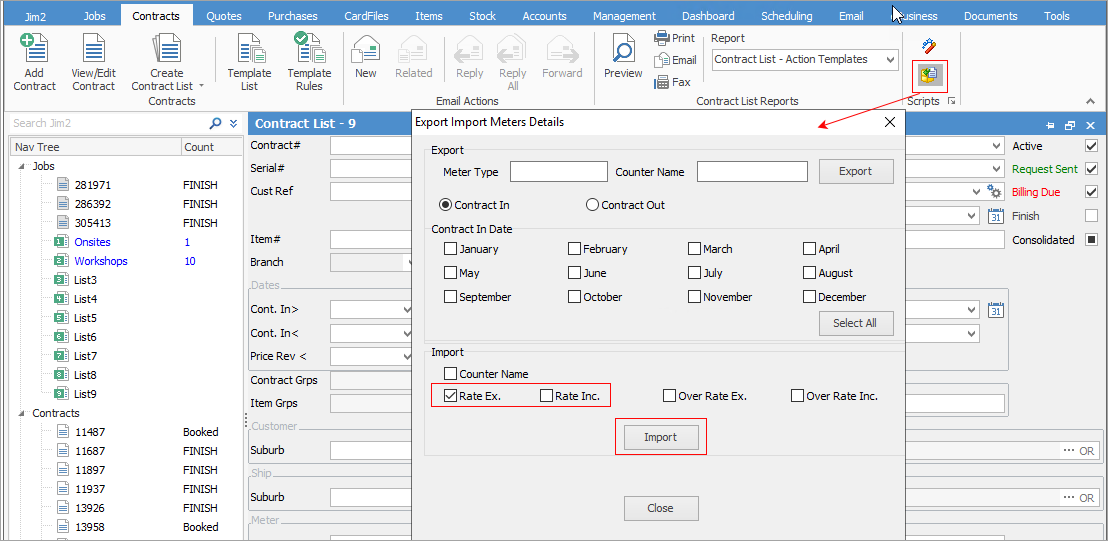Viewport: 1108px width, 541px height.
Task: Untick the Rate Ex. checkbox
Action: pyautogui.click(x=451, y=396)
